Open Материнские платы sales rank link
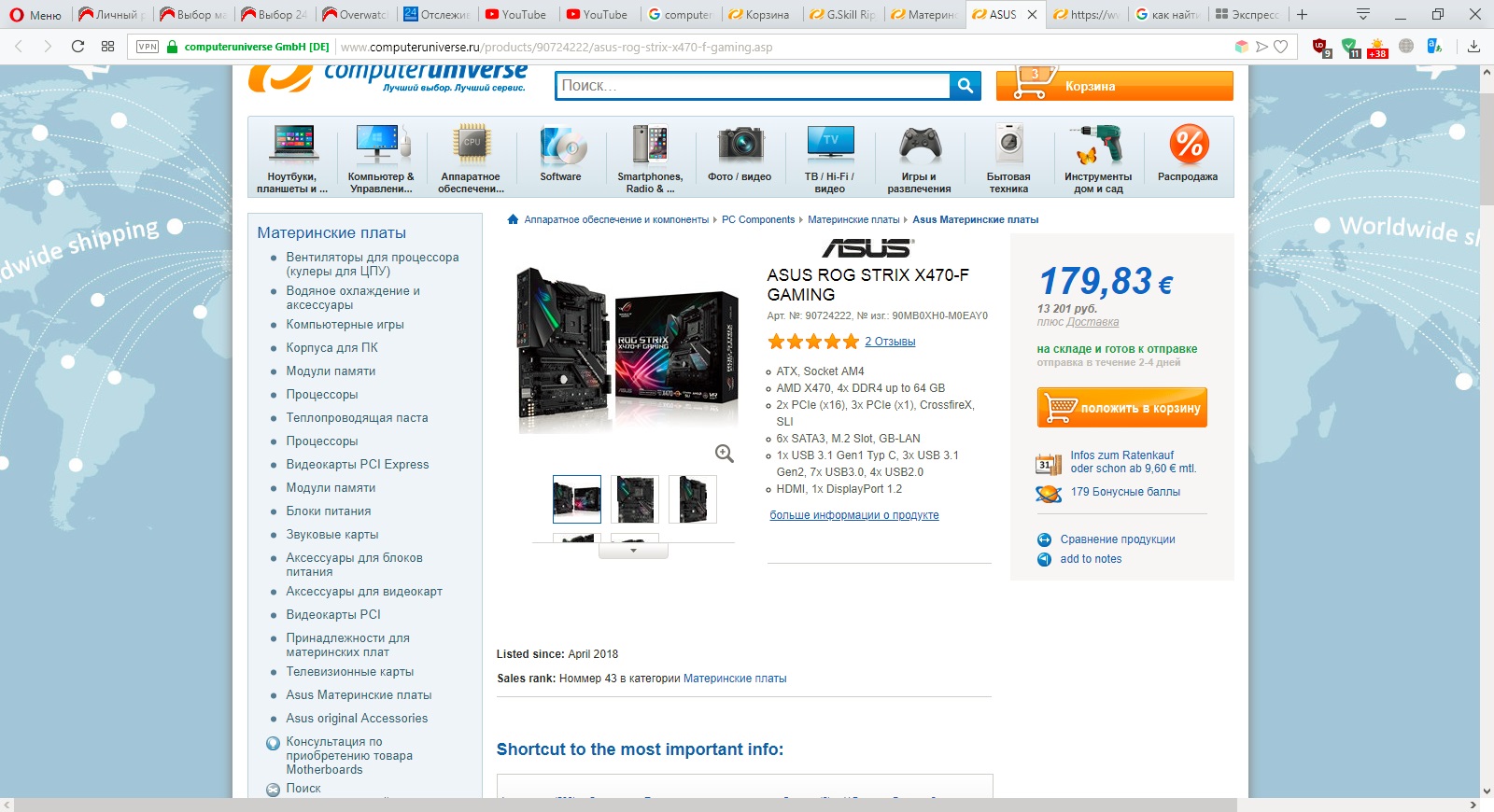This screenshot has width=1494, height=812. [x=735, y=679]
